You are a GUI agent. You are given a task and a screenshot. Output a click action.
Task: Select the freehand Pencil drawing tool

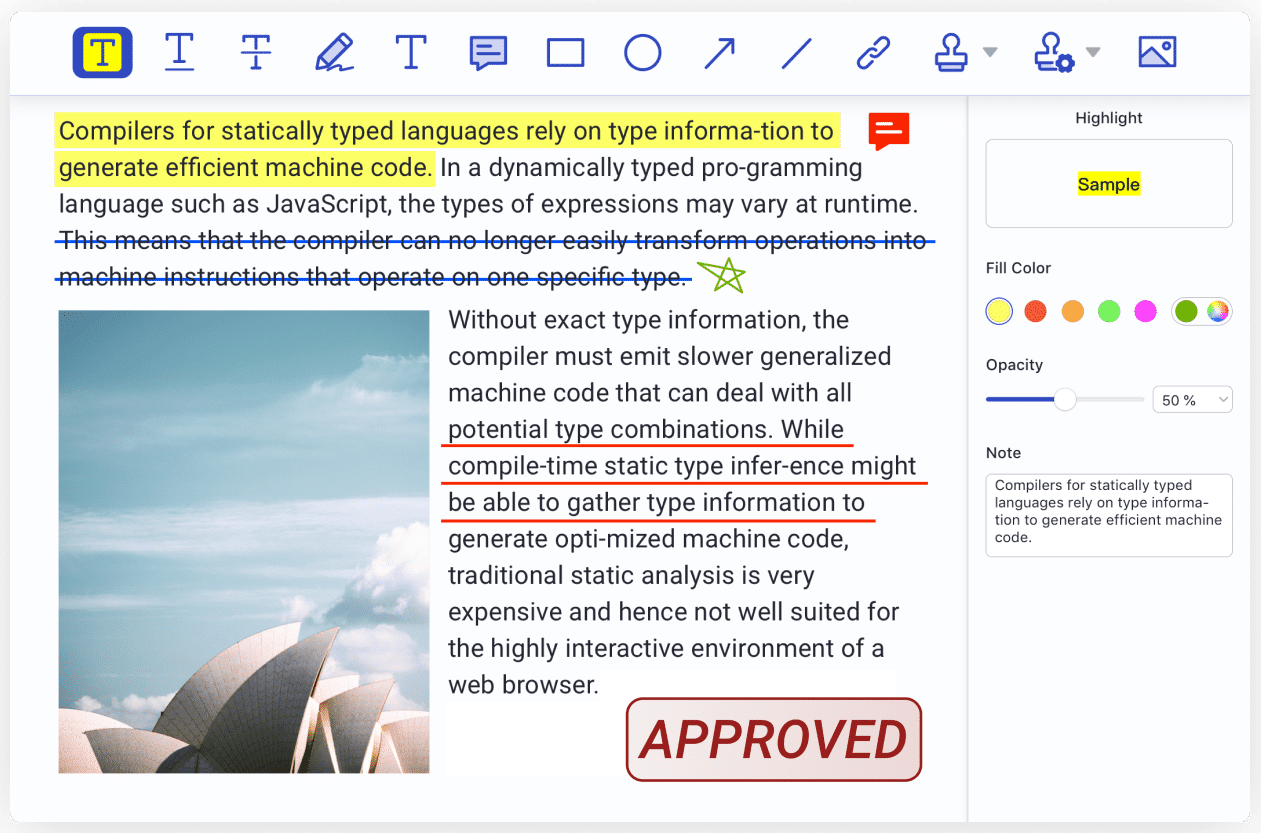tap(334, 52)
